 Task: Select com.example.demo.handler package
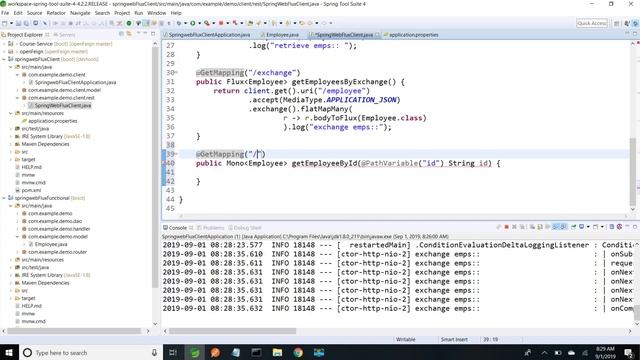coord(59,229)
